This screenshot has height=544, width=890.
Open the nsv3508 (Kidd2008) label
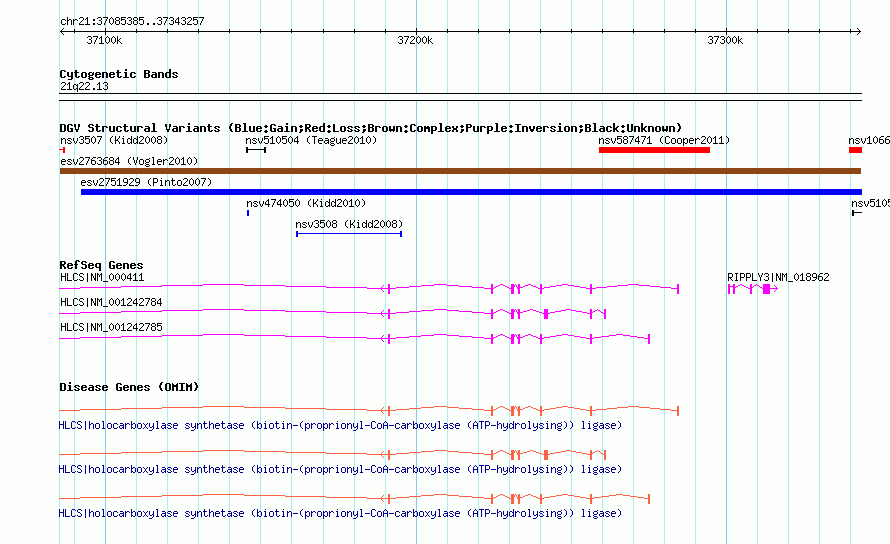coord(349,224)
